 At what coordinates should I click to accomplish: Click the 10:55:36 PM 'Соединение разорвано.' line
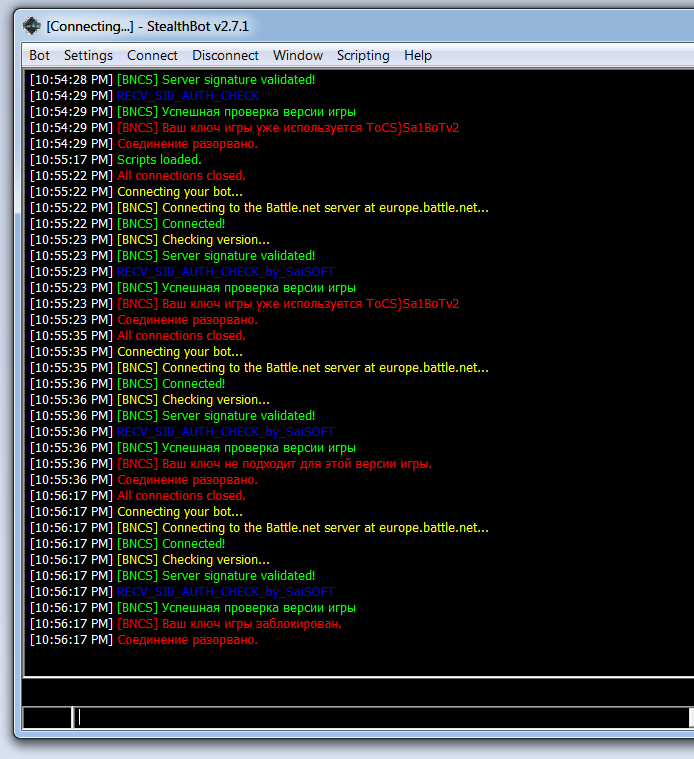point(144,480)
